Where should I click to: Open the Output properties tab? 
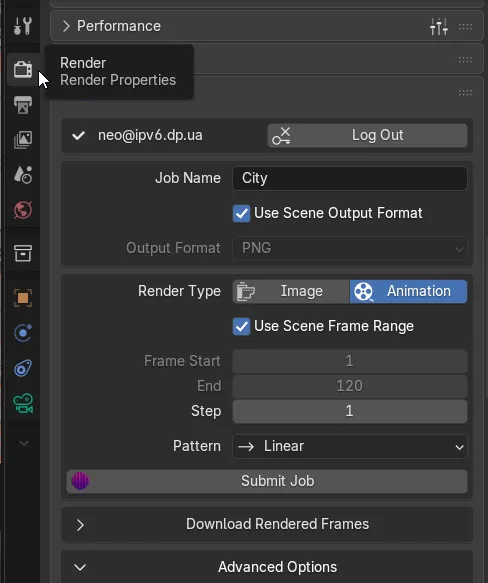(x=23, y=104)
